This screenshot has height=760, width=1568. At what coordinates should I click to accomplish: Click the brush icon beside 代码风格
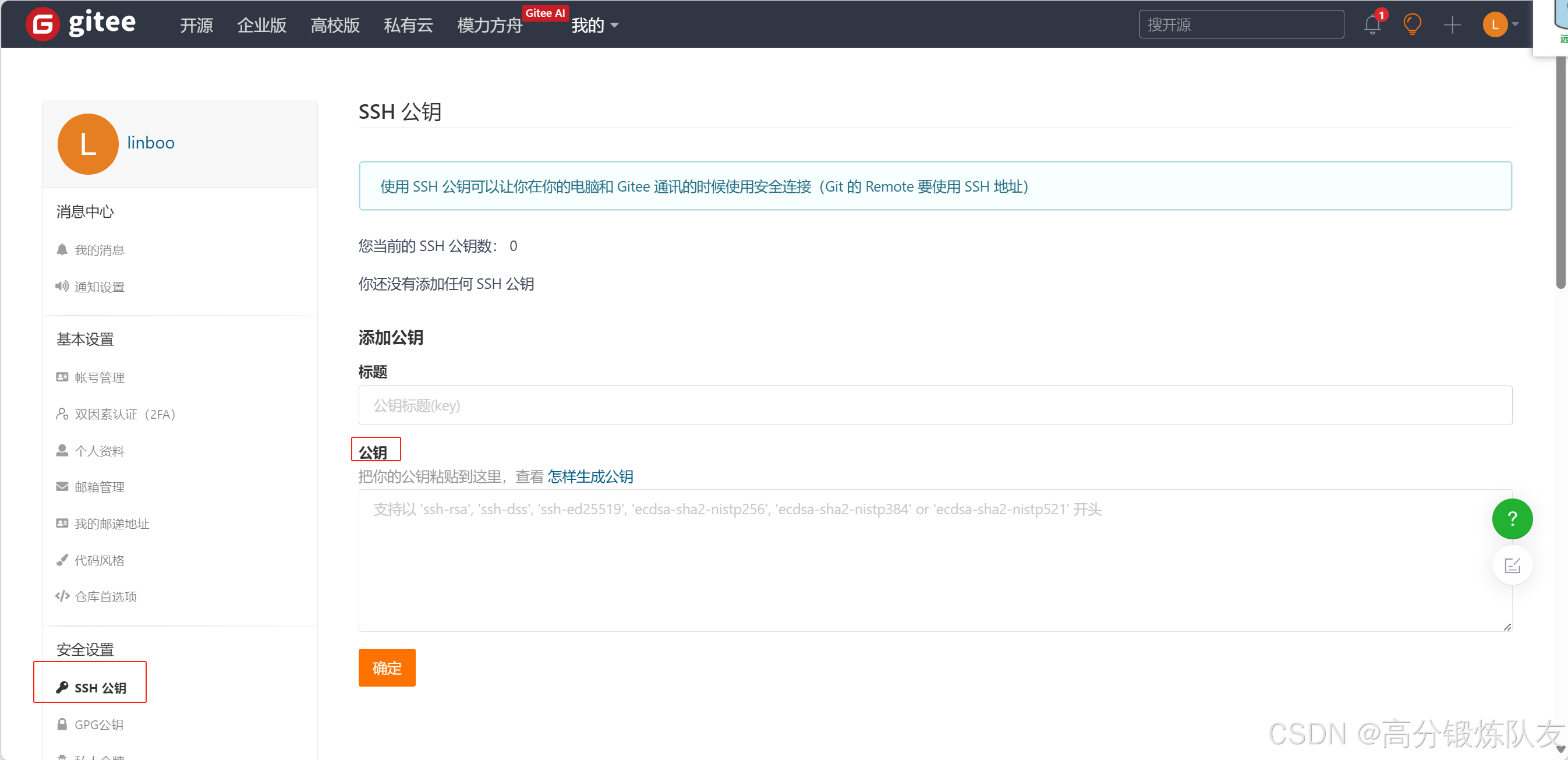62,560
